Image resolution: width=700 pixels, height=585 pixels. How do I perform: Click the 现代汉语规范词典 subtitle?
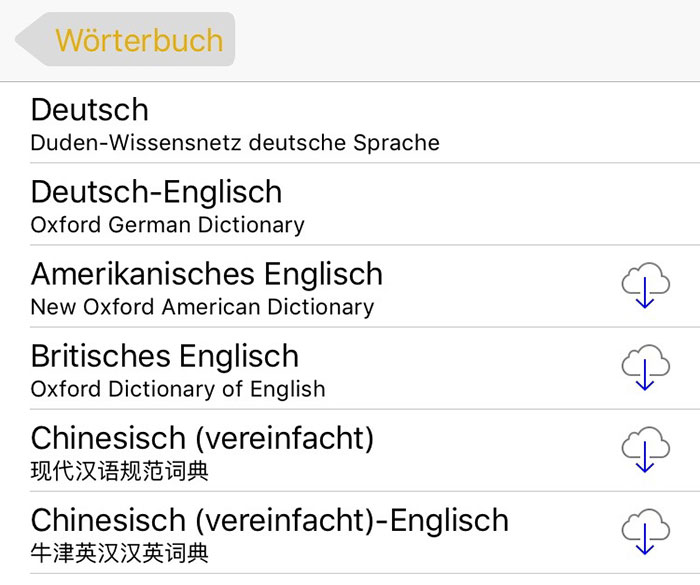(x=120, y=472)
